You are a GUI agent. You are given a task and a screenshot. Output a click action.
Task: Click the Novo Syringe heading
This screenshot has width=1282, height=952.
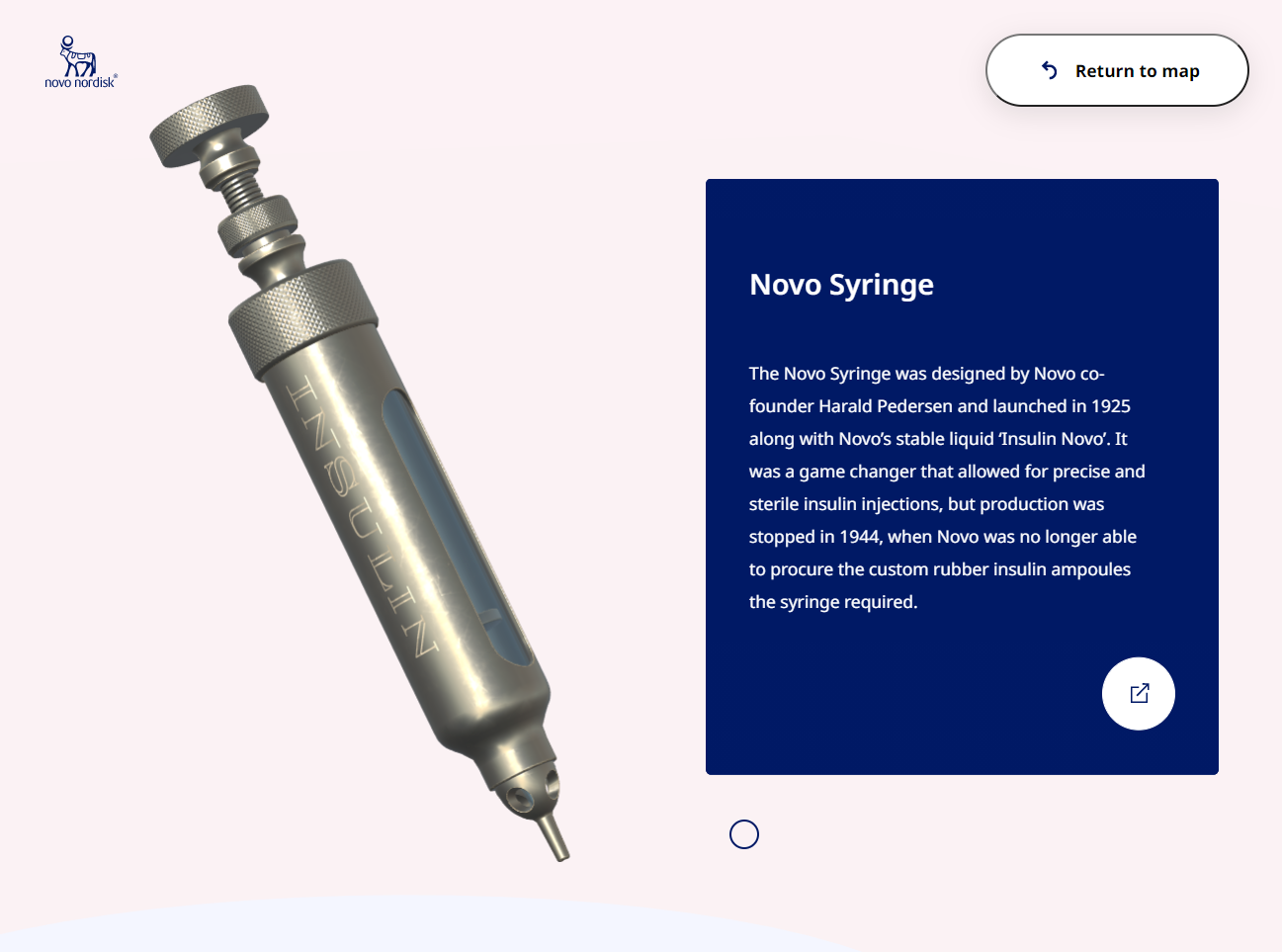[841, 285]
